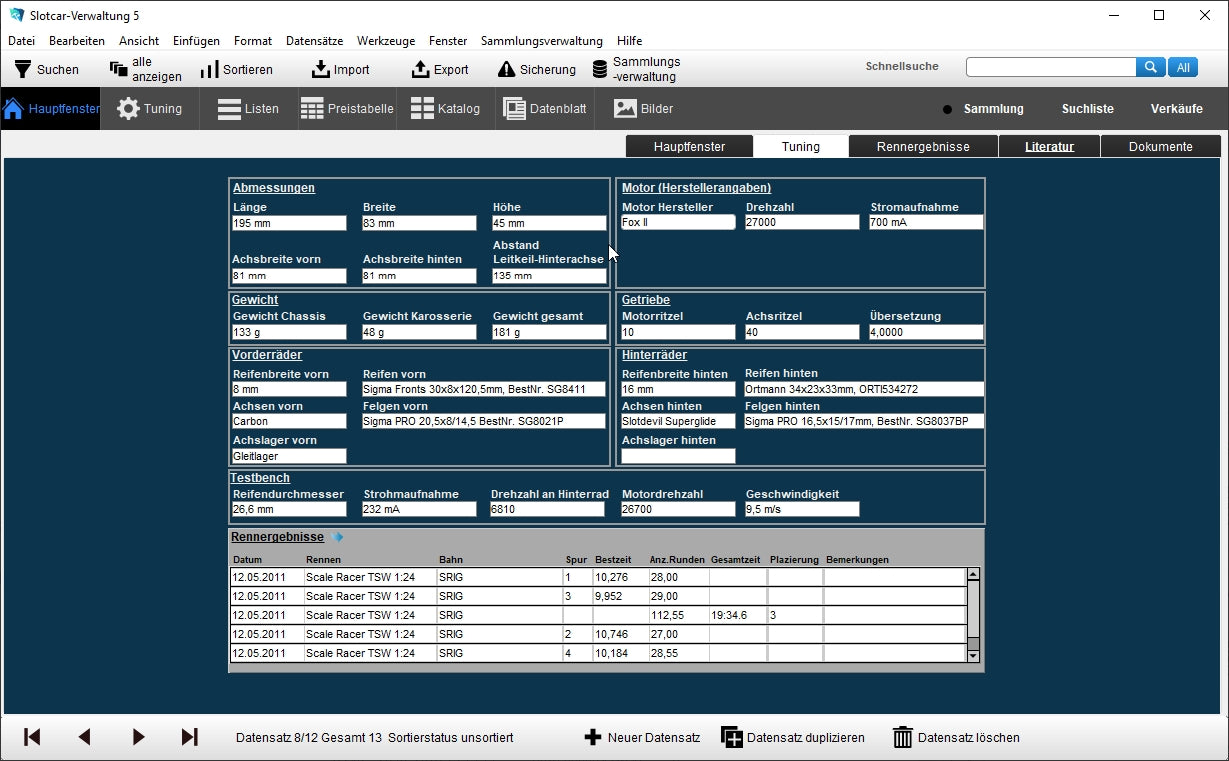Open the Sammlungsverwaltung menu
1229x761 pixels.
coord(541,41)
